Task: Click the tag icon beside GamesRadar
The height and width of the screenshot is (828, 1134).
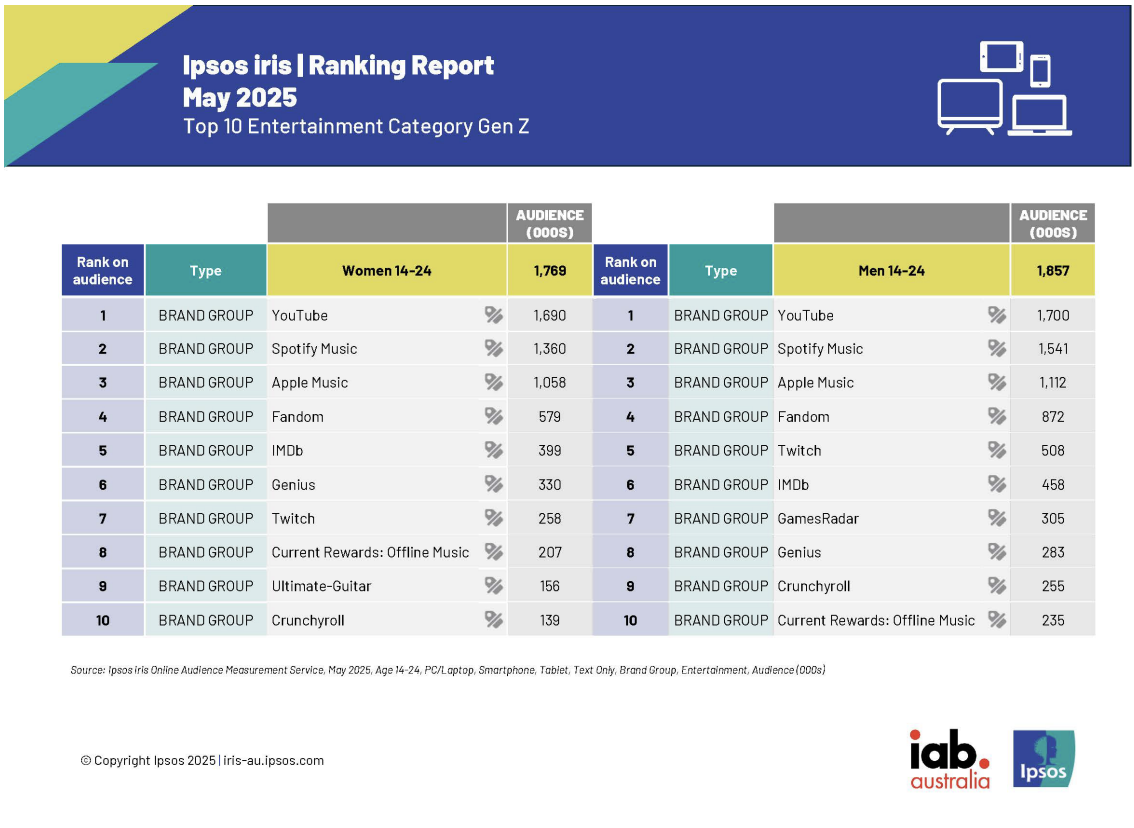Action: [x=997, y=518]
